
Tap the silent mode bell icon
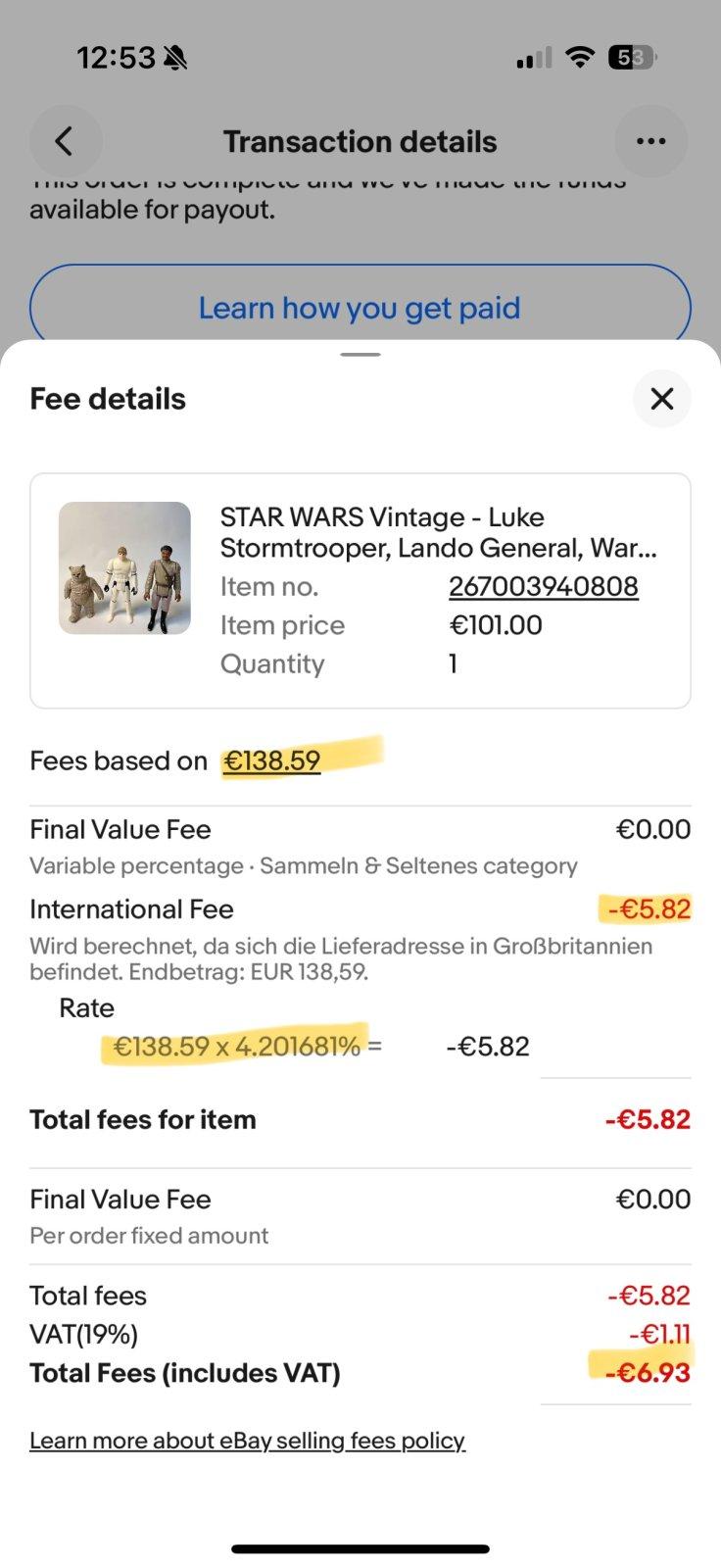coord(176,59)
